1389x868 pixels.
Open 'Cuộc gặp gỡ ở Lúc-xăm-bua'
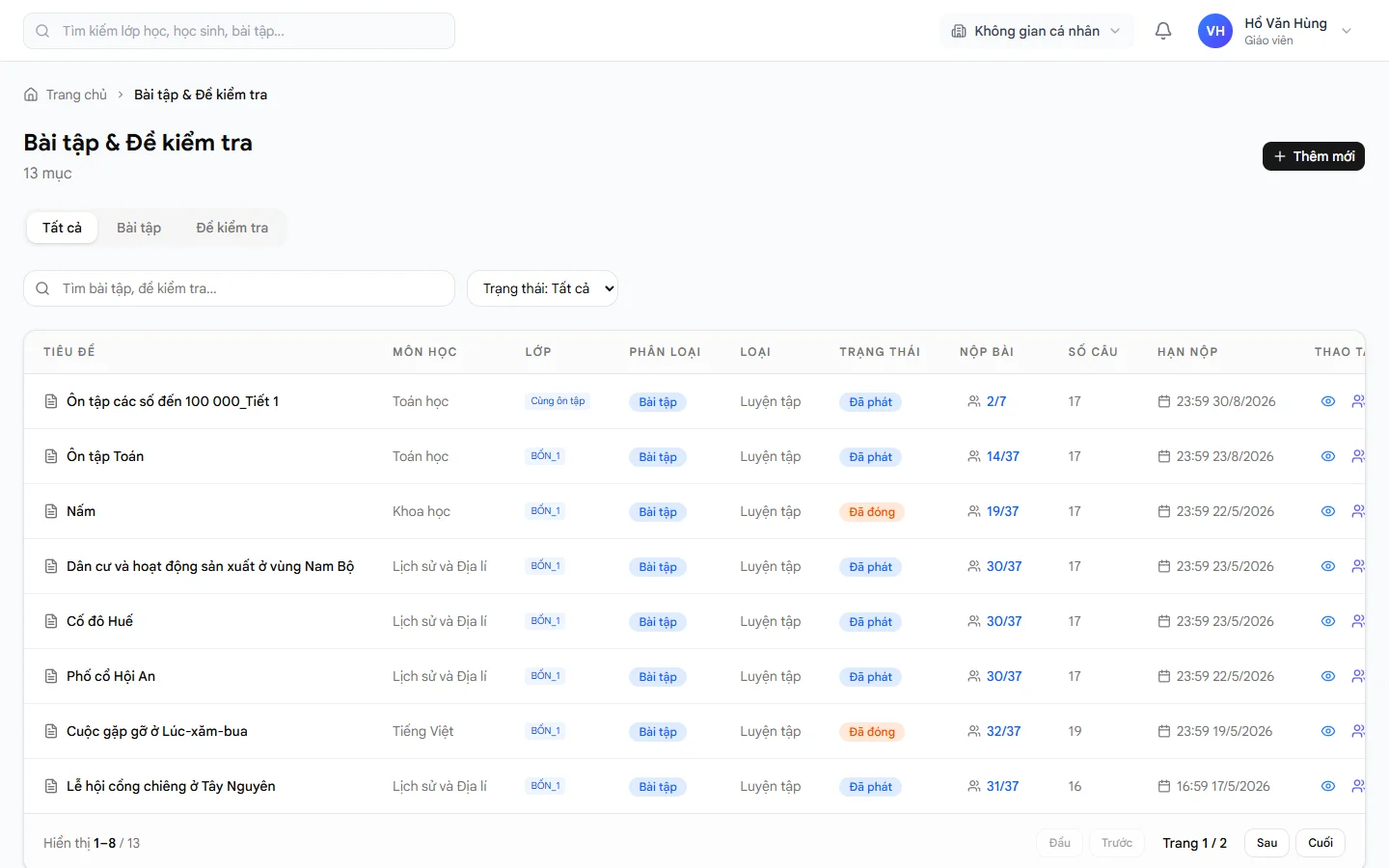[x=157, y=731]
